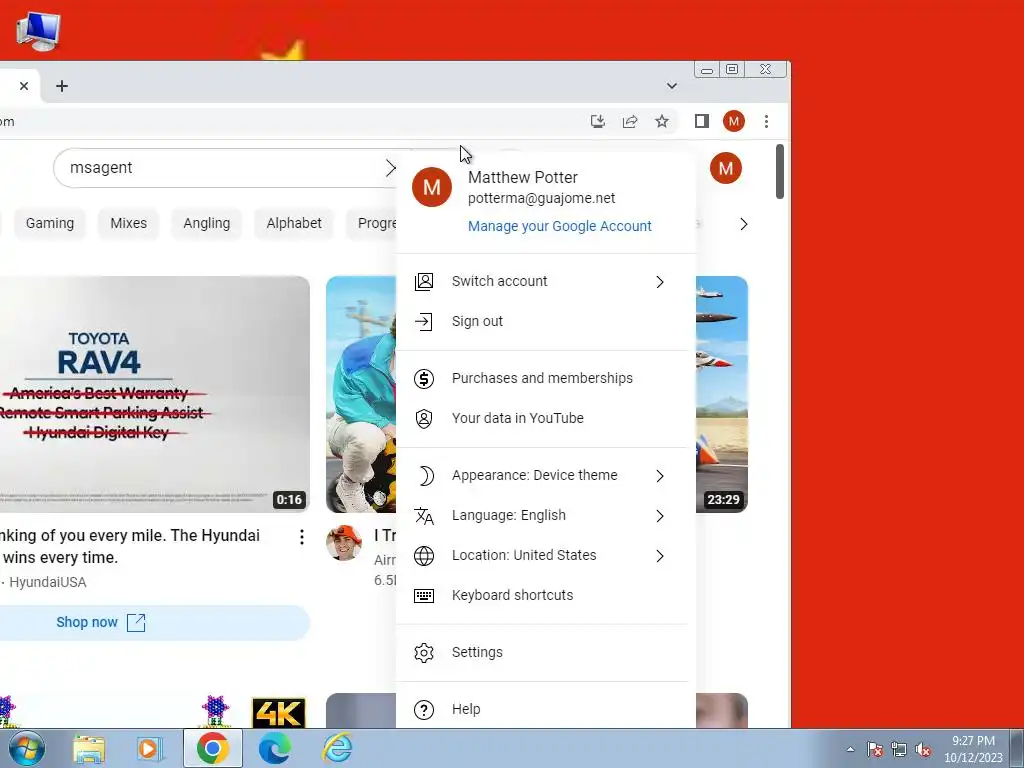Open Microsoft Edge from taskbar
Image resolution: width=1024 pixels, height=768 pixels.
tap(275, 748)
